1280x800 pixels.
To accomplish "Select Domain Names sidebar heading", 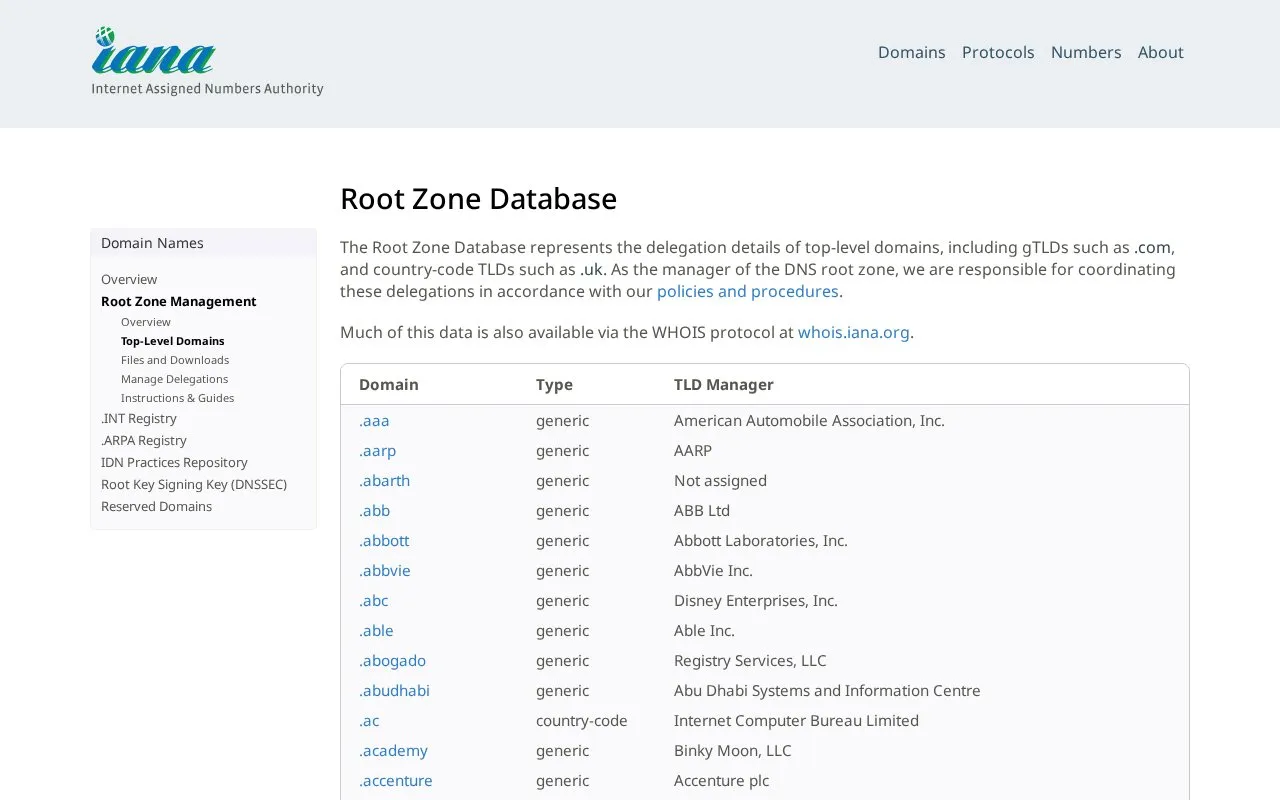I will pos(152,243).
